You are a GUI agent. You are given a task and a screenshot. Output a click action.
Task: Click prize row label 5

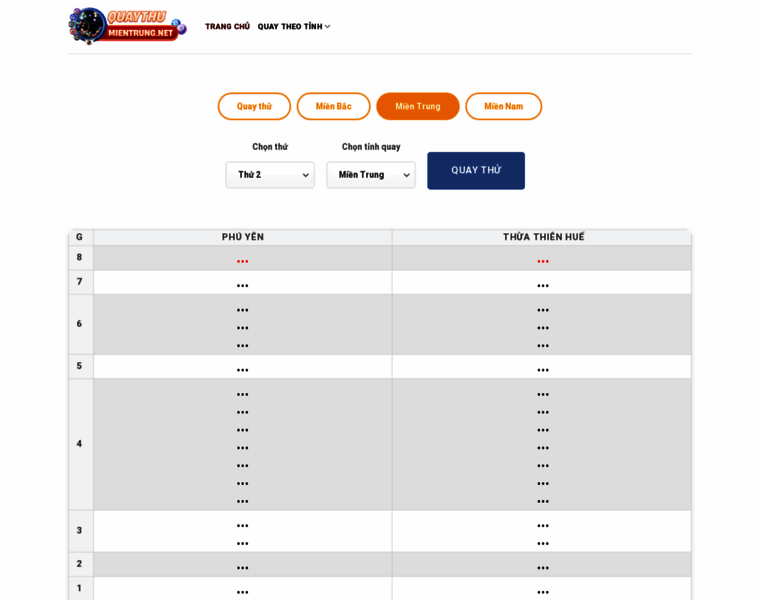tap(79, 366)
